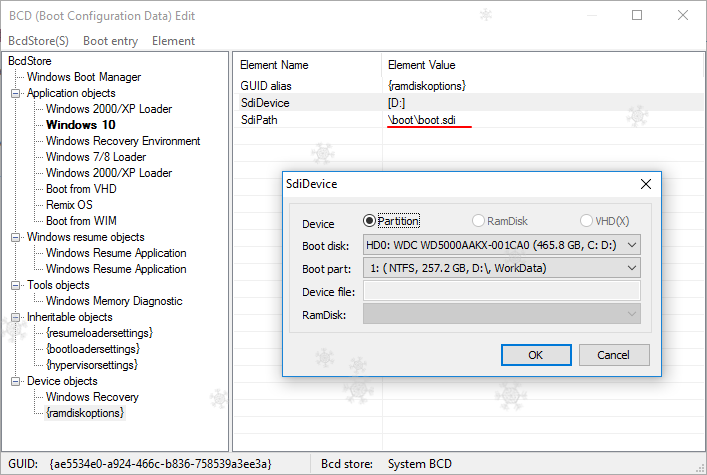Image resolution: width=707 pixels, height=475 pixels.
Task: Click the Element Value column header
Action: click(x=542, y=65)
